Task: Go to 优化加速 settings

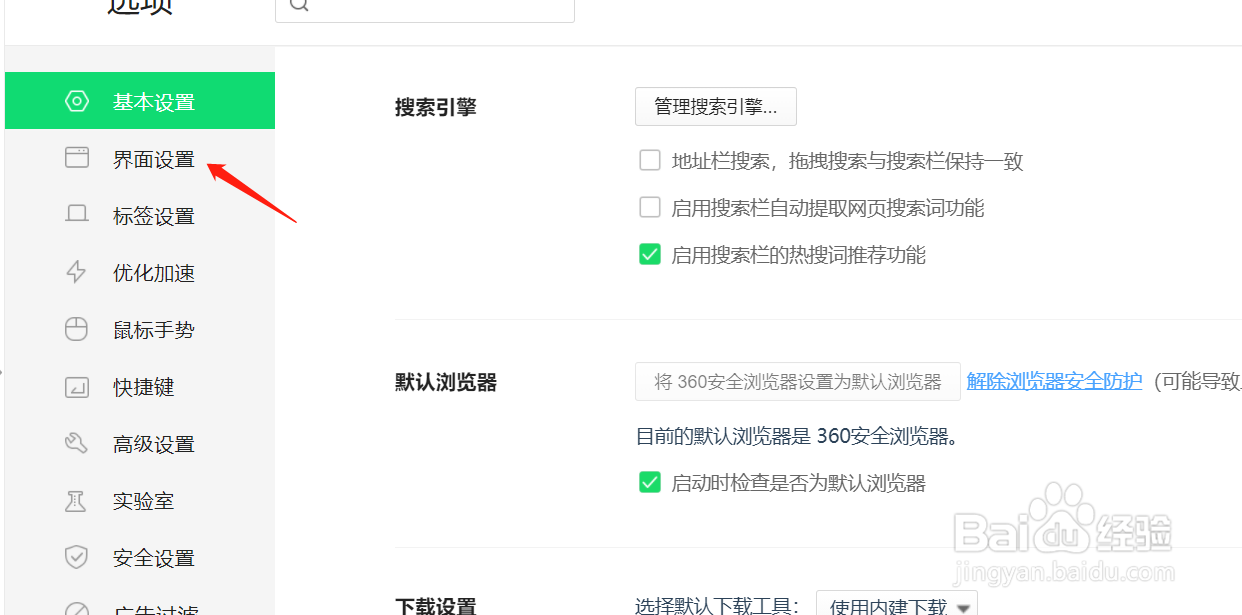Action: tap(140, 272)
